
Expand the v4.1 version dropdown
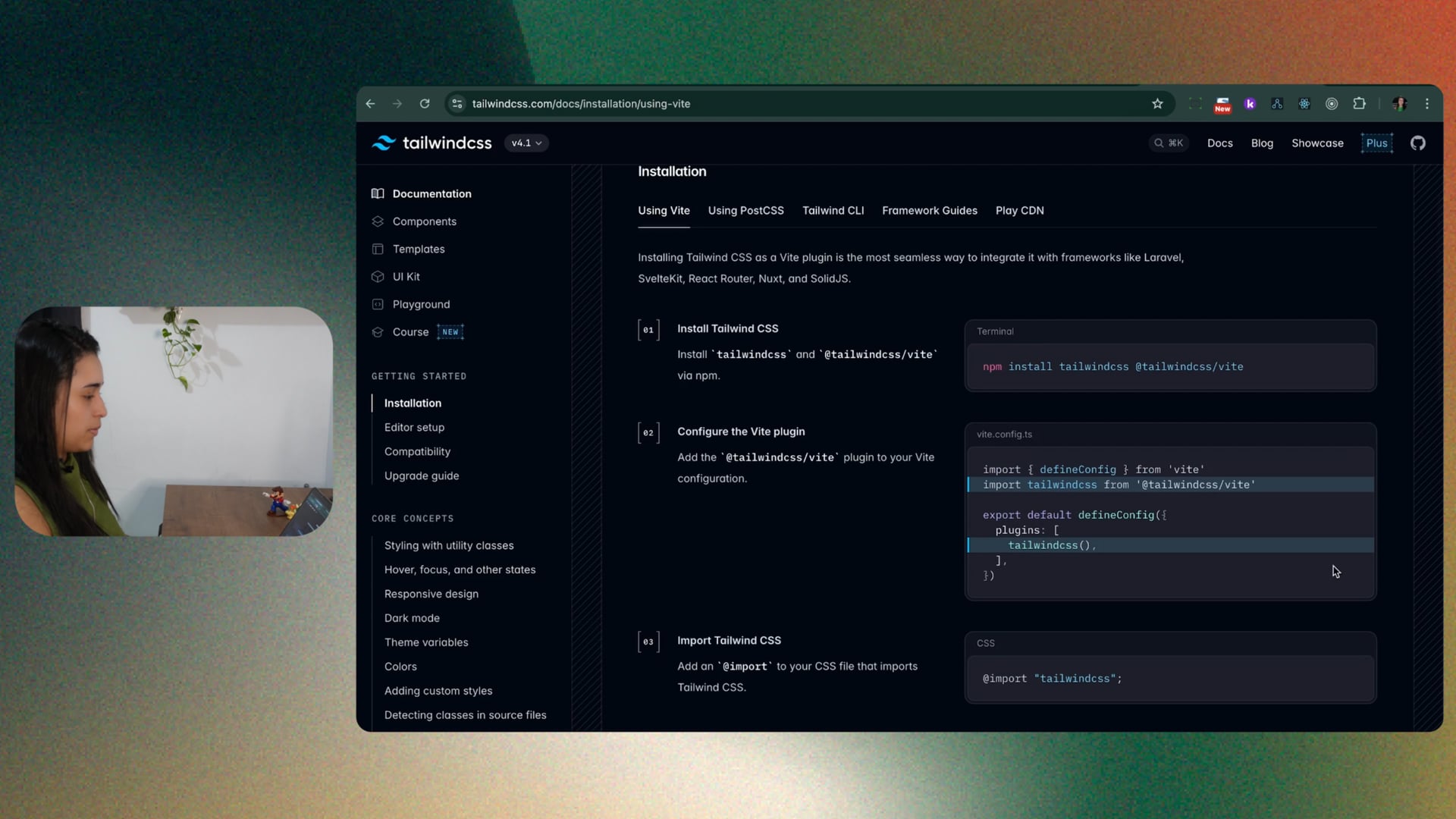[526, 143]
